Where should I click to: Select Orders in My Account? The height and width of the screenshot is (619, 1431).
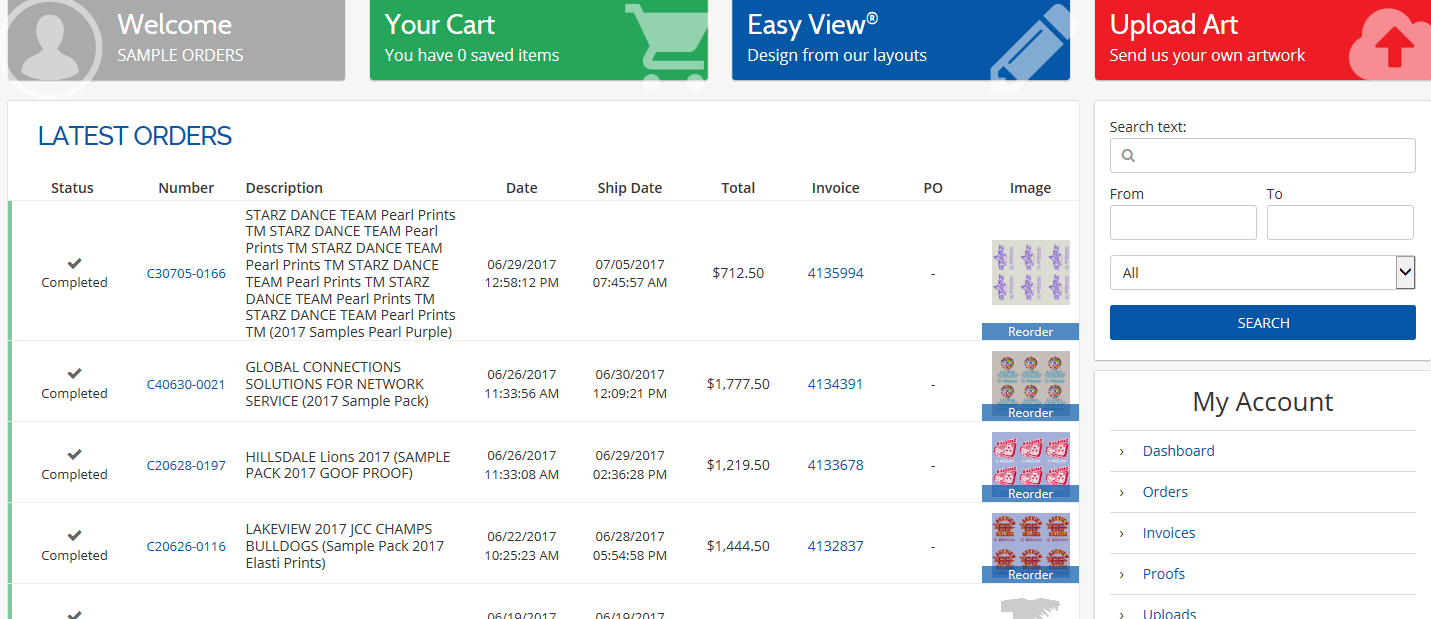1165,491
